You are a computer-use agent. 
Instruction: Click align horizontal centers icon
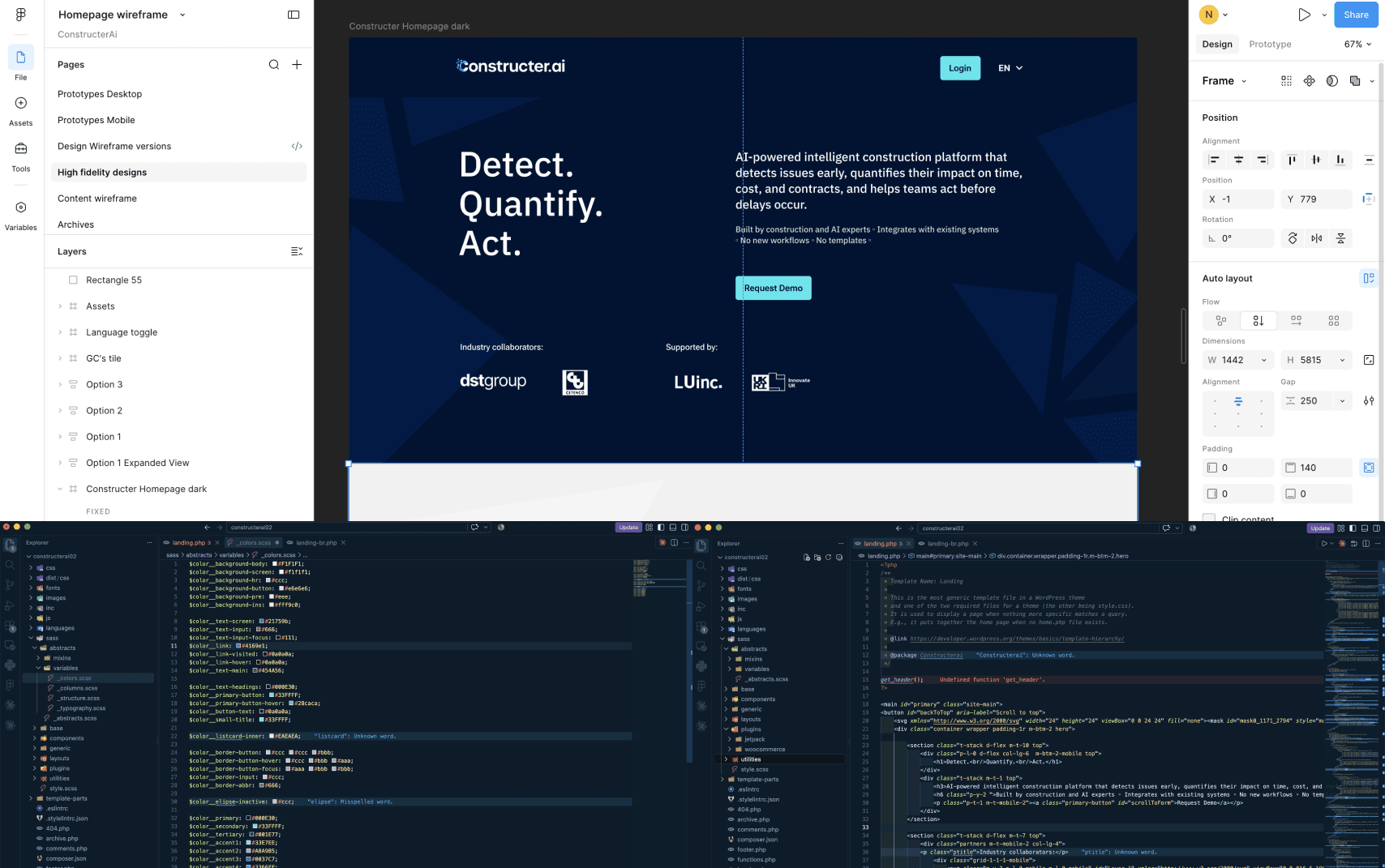point(1238,160)
